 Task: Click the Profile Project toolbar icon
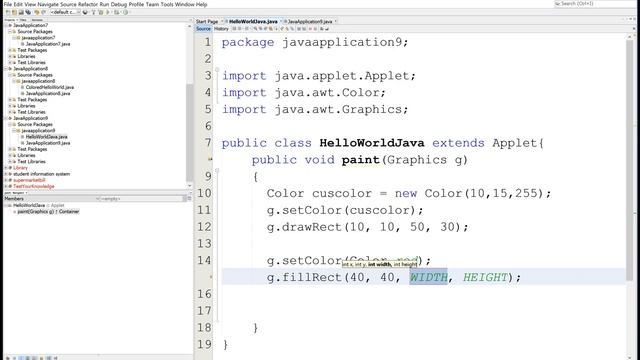(x=125, y=12)
